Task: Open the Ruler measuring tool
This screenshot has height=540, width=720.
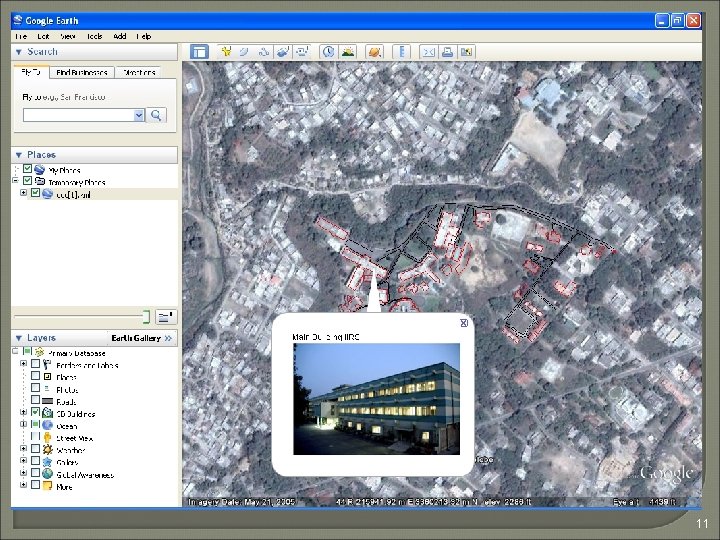Action: point(402,52)
